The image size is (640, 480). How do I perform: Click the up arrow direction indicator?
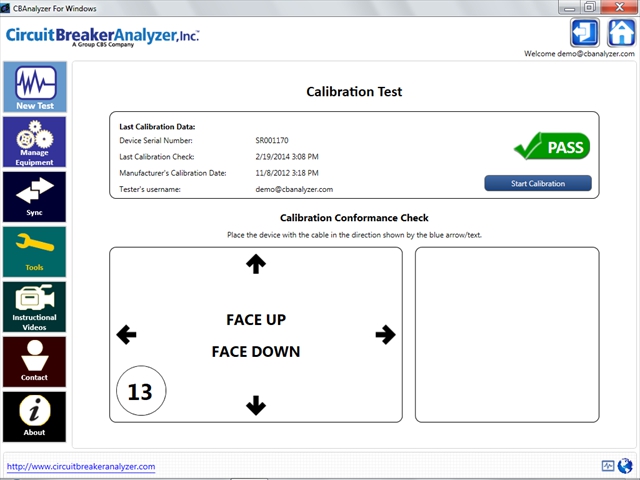(x=256, y=264)
